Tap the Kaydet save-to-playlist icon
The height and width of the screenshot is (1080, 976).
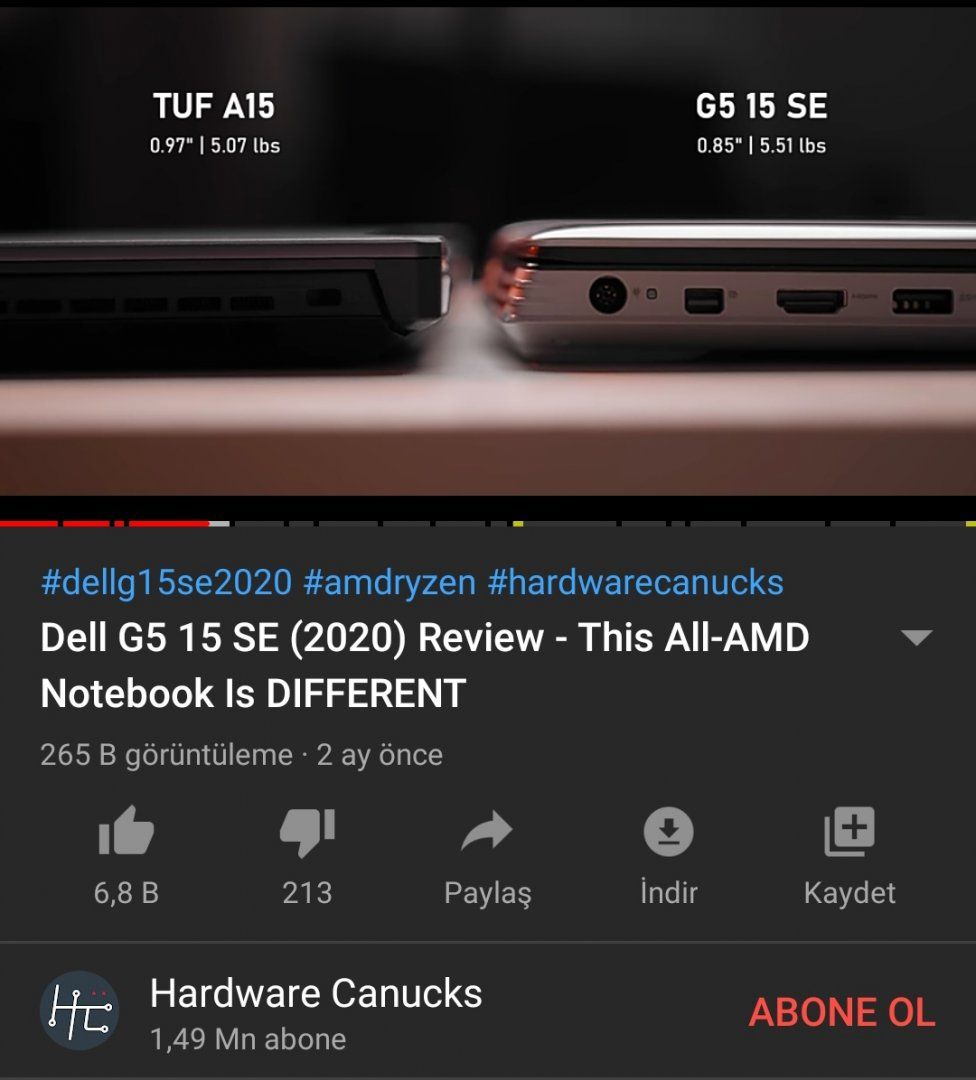849,831
